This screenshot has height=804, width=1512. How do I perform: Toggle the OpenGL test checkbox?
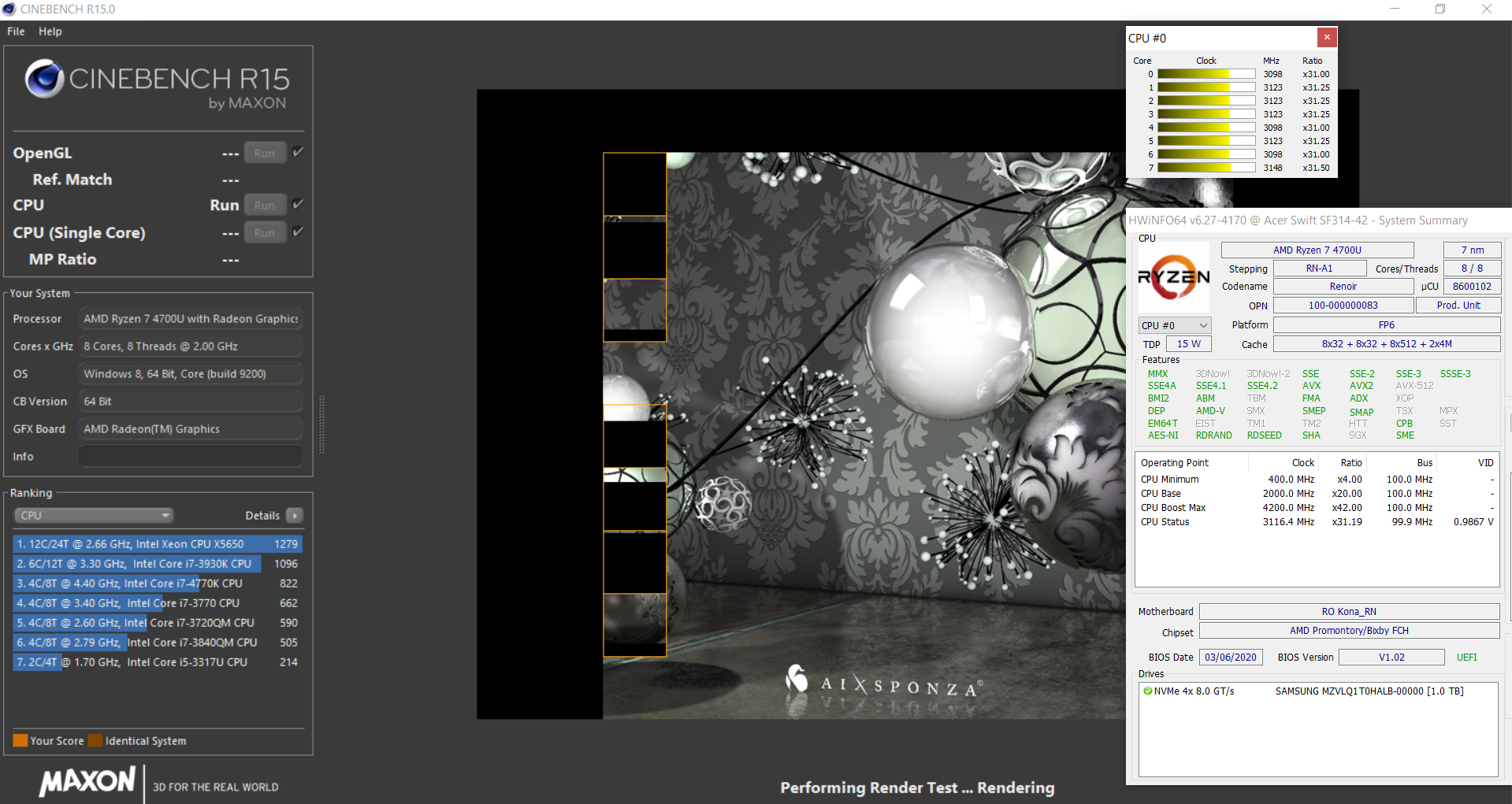[298, 152]
